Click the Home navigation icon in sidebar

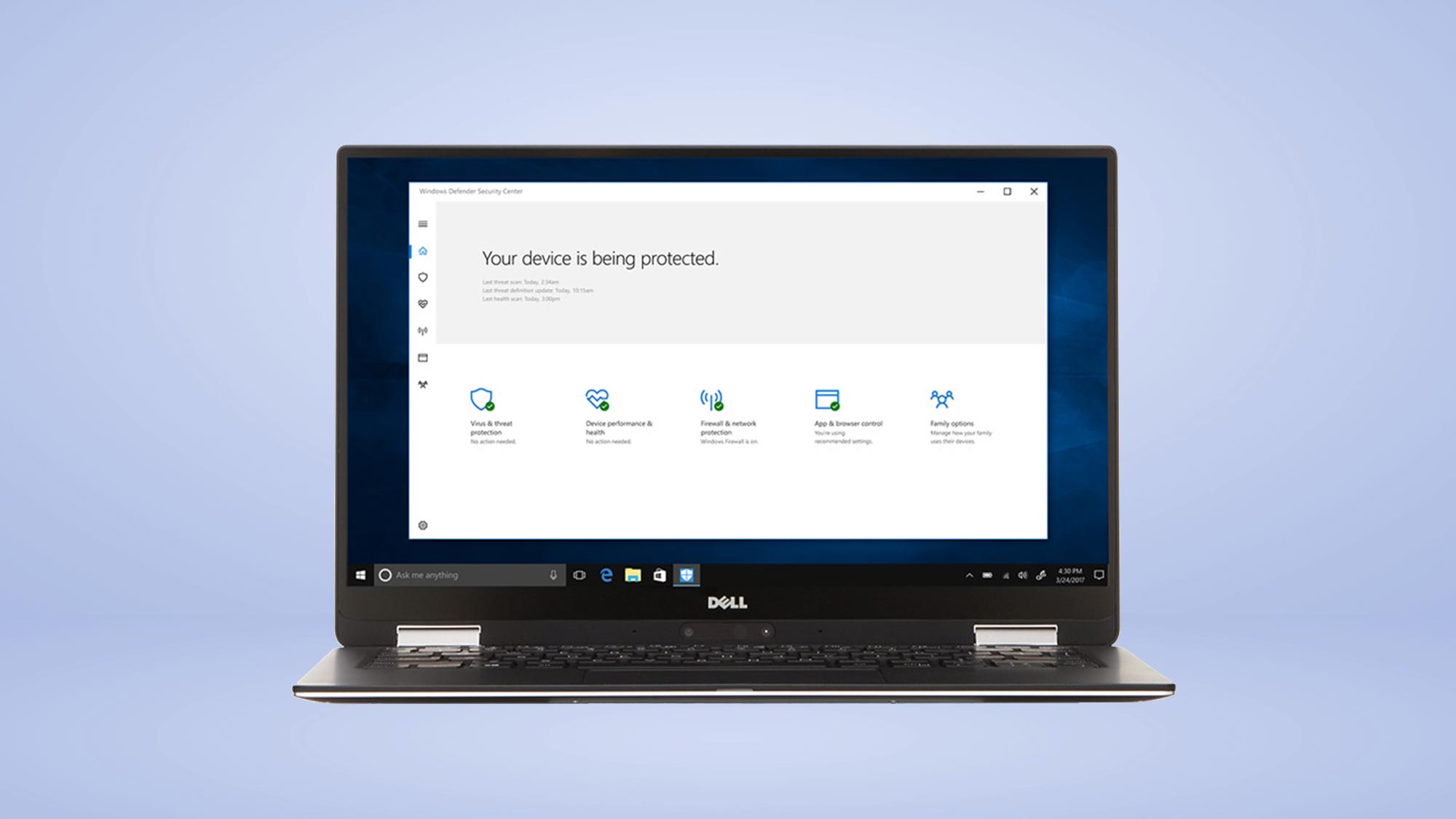422,250
